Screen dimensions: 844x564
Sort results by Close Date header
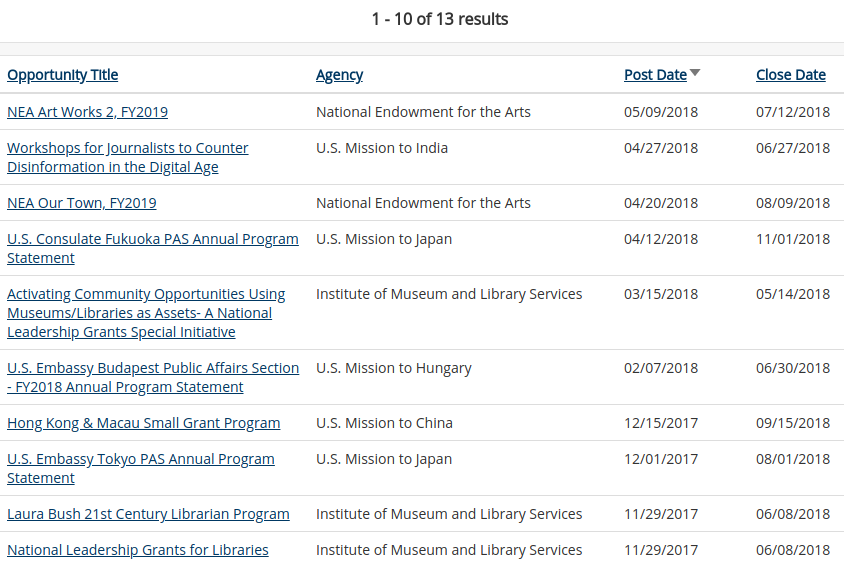[791, 75]
